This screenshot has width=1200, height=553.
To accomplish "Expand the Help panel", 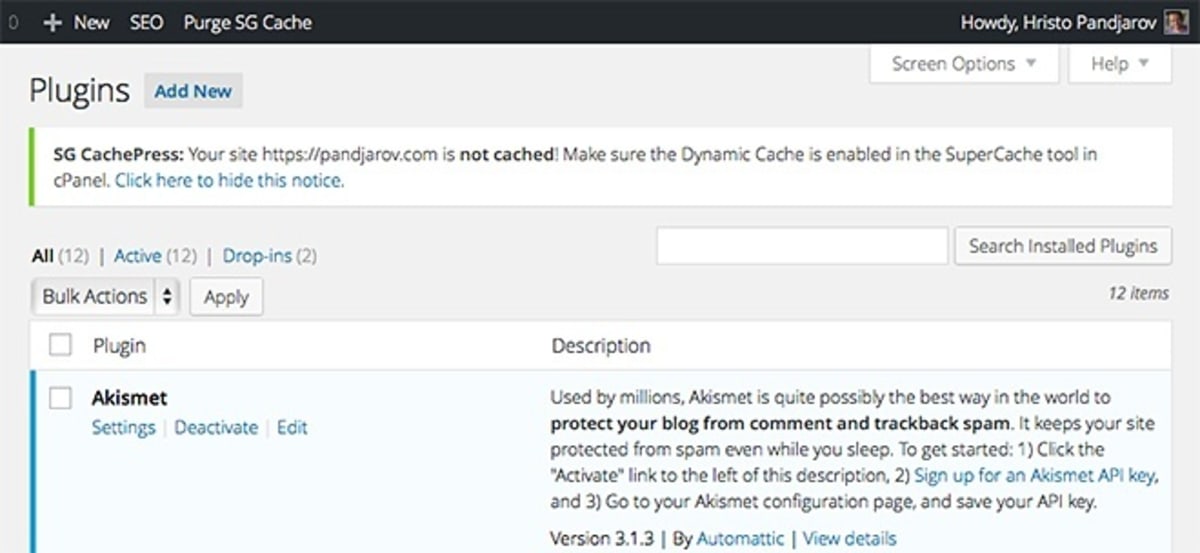I will pos(1119,64).
